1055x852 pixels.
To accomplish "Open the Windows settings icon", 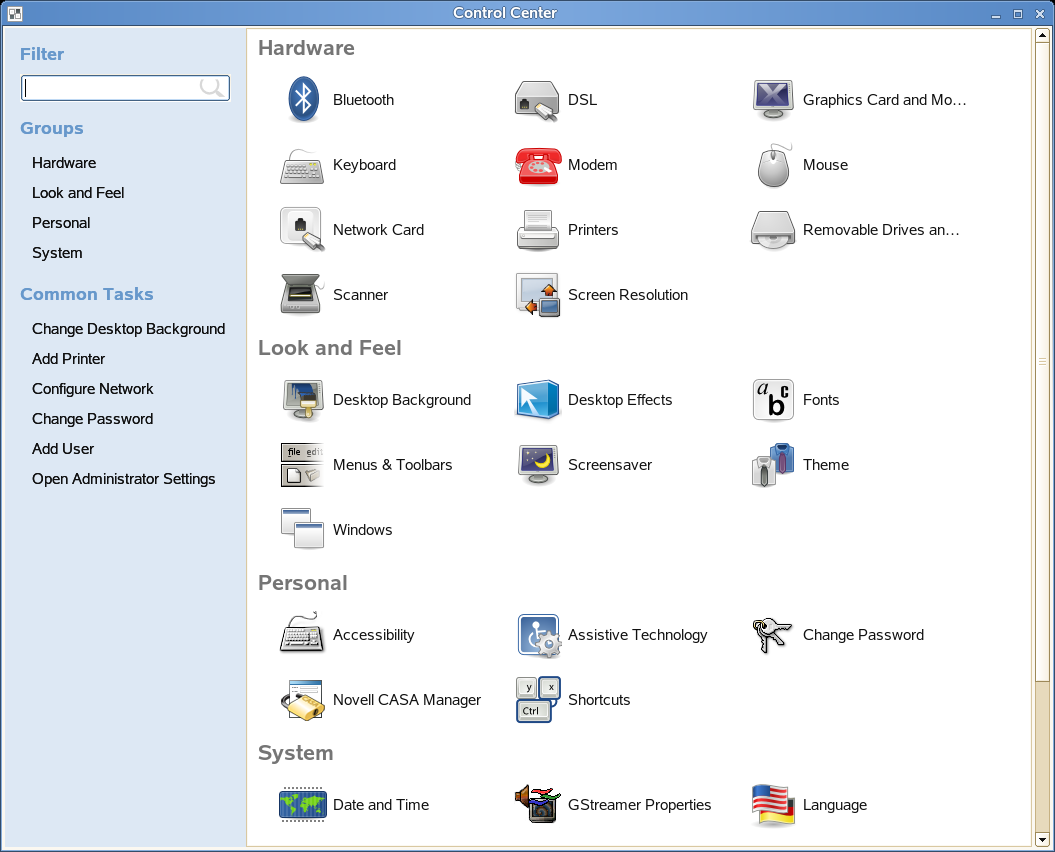I will click(x=302, y=528).
